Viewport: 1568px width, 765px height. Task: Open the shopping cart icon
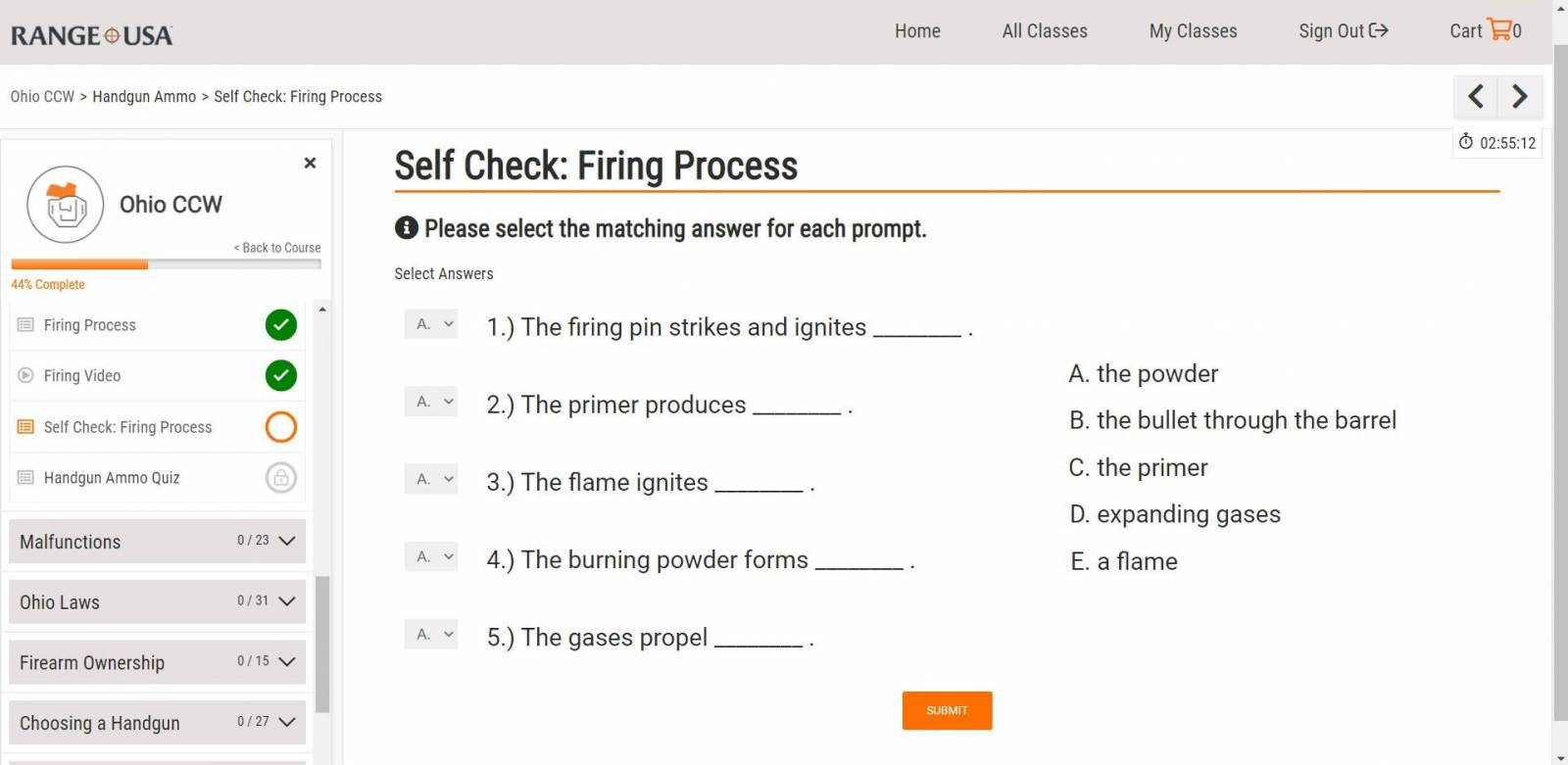[x=1499, y=29]
